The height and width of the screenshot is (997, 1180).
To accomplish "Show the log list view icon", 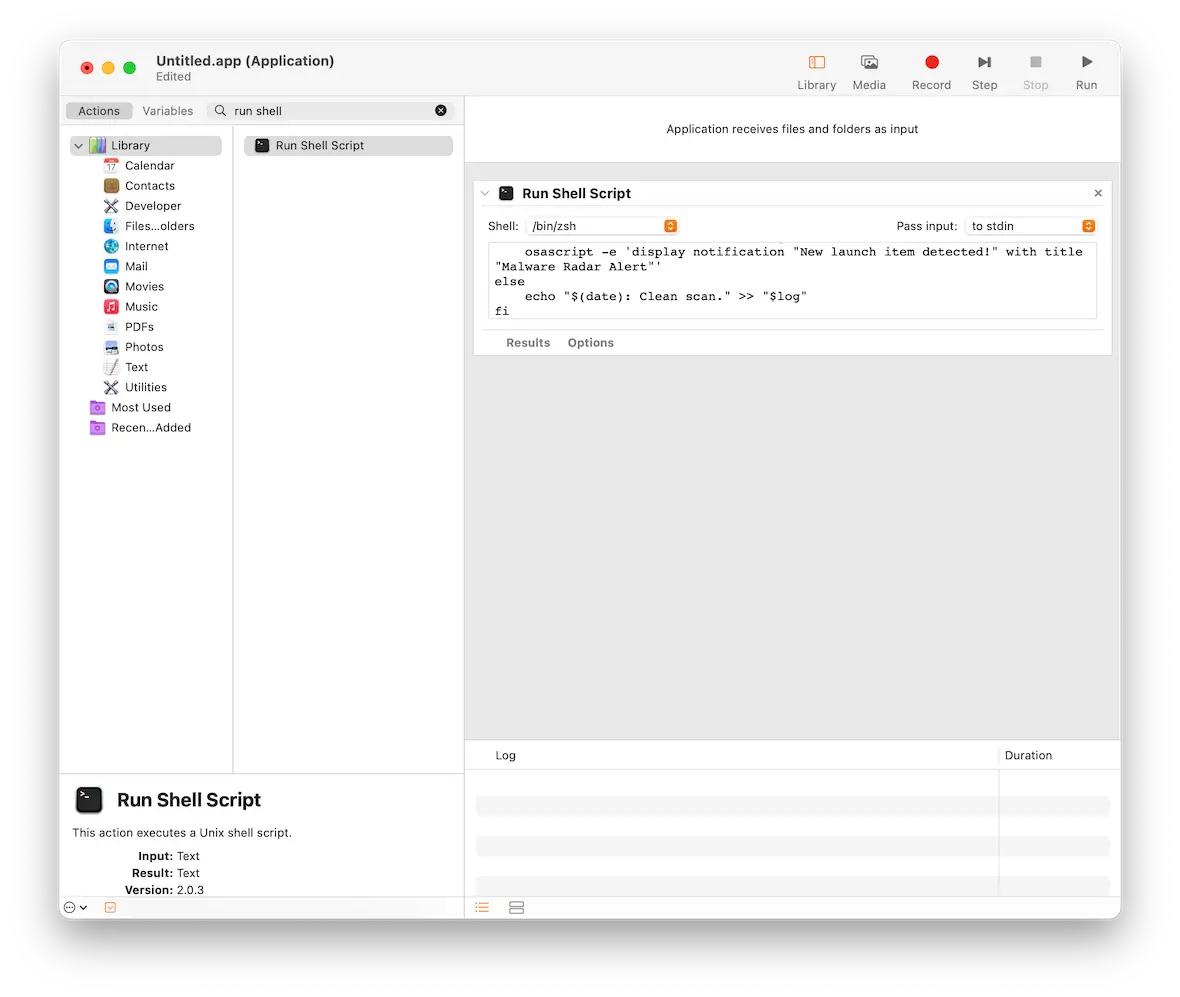I will click(x=482, y=908).
